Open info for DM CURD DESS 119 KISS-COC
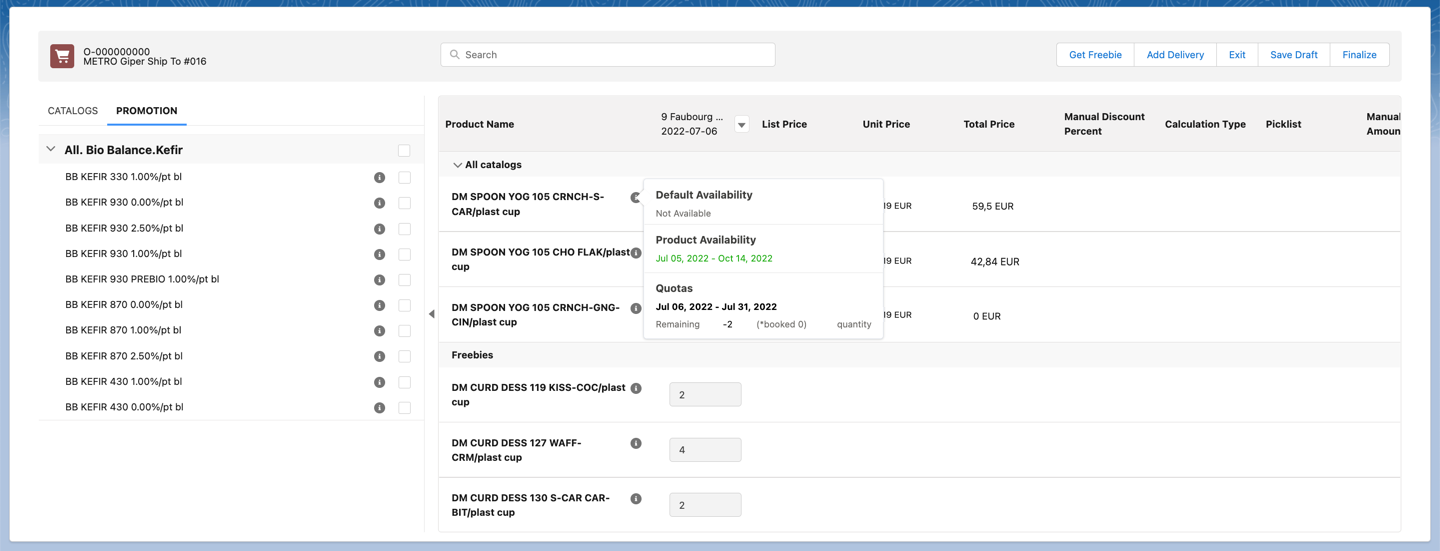1440x551 pixels. pyautogui.click(x=636, y=388)
